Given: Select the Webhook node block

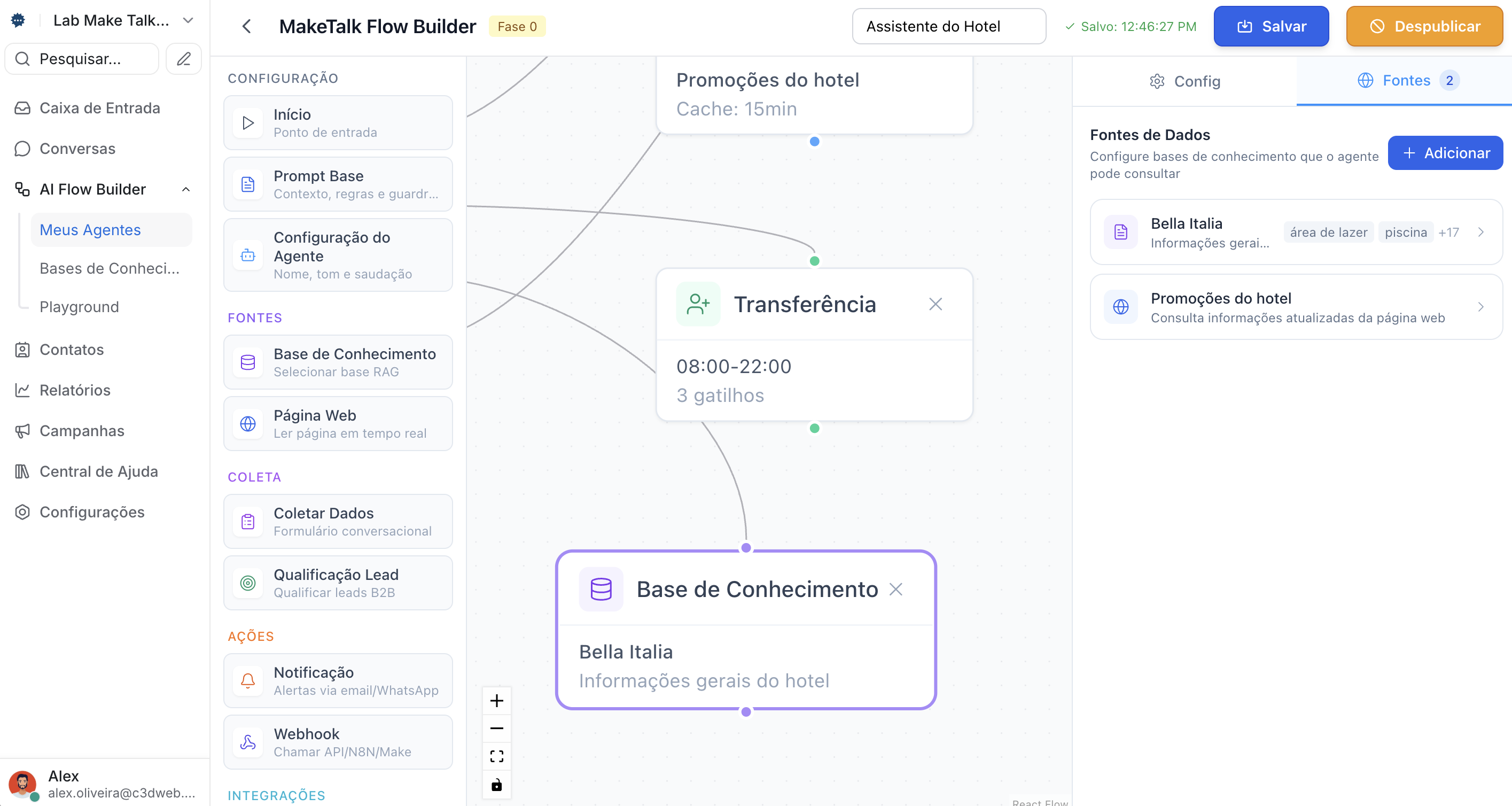Looking at the screenshot, I should [x=338, y=742].
